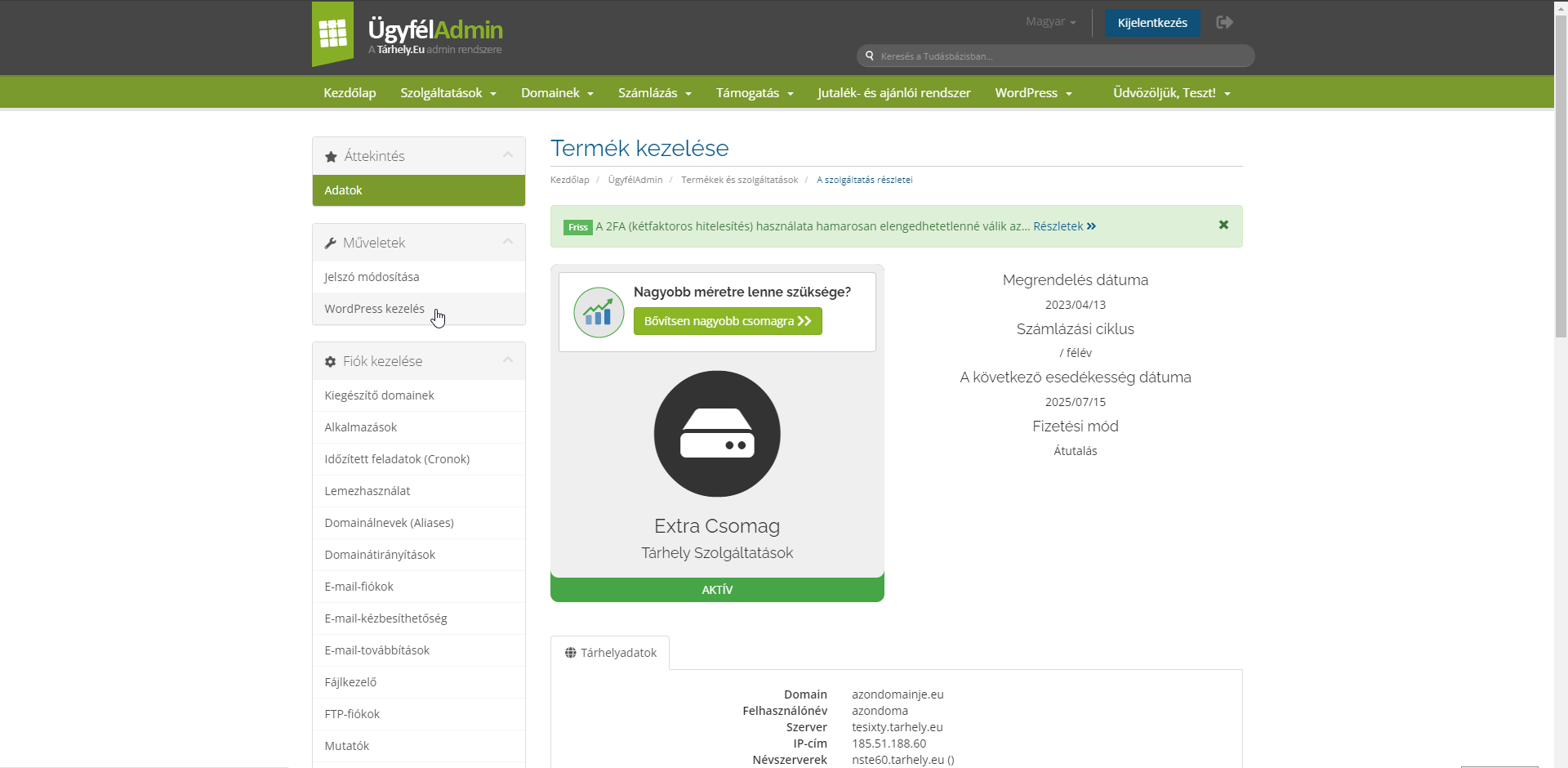Select WordPress kezelés in the sidebar
Image resolution: width=1568 pixels, height=768 pixels.
[374, 309]
